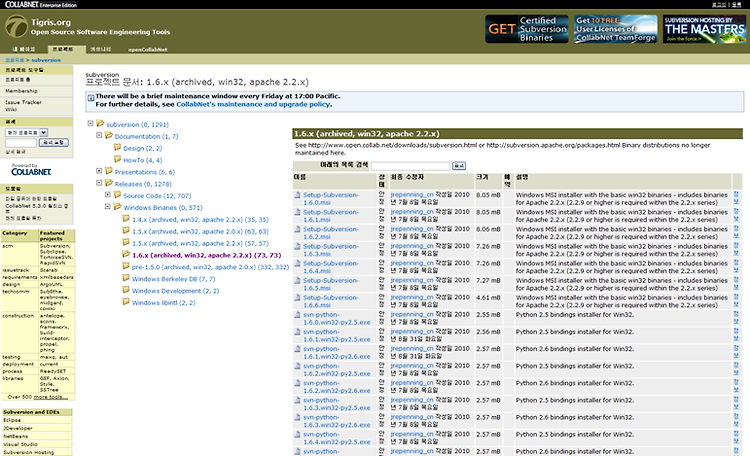Open the ArgoUML featured project link
Screen dimensions: 750x456
coord(51,284)
